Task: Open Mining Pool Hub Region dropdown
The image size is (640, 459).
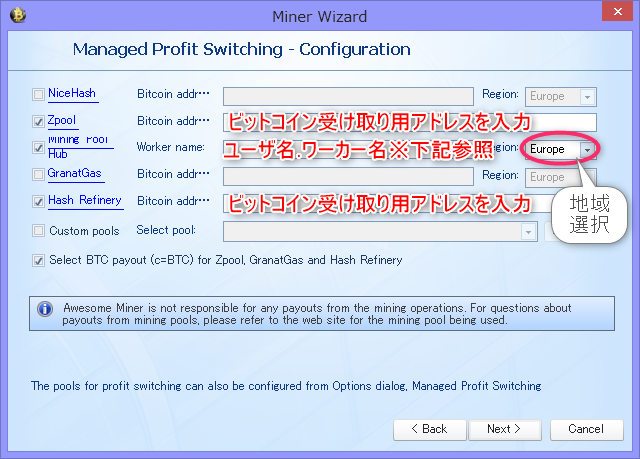Action: click(587, 150)
